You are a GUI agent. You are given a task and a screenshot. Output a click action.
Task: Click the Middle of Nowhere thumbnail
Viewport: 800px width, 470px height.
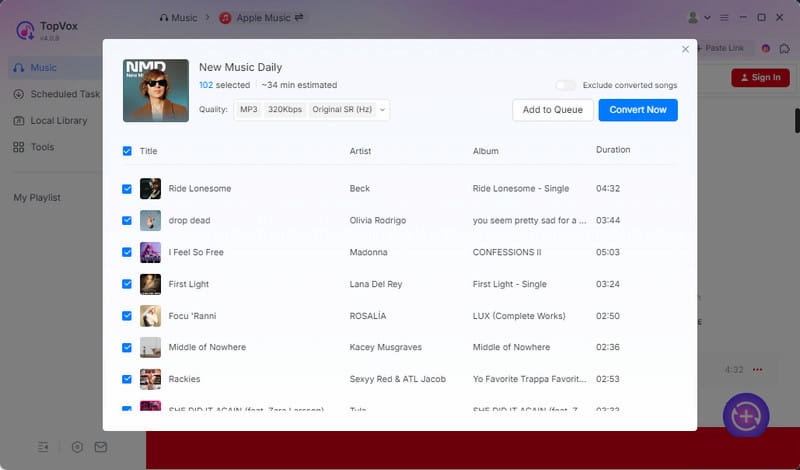pyautogui.click(x=151, y=348)
